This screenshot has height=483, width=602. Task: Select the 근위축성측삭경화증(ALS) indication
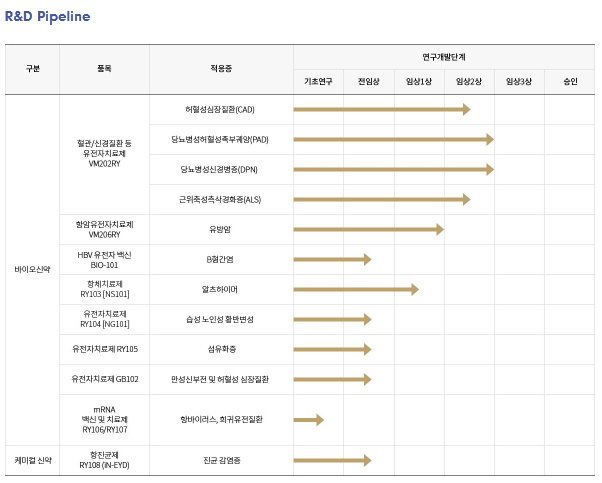[x=220, y=200]
